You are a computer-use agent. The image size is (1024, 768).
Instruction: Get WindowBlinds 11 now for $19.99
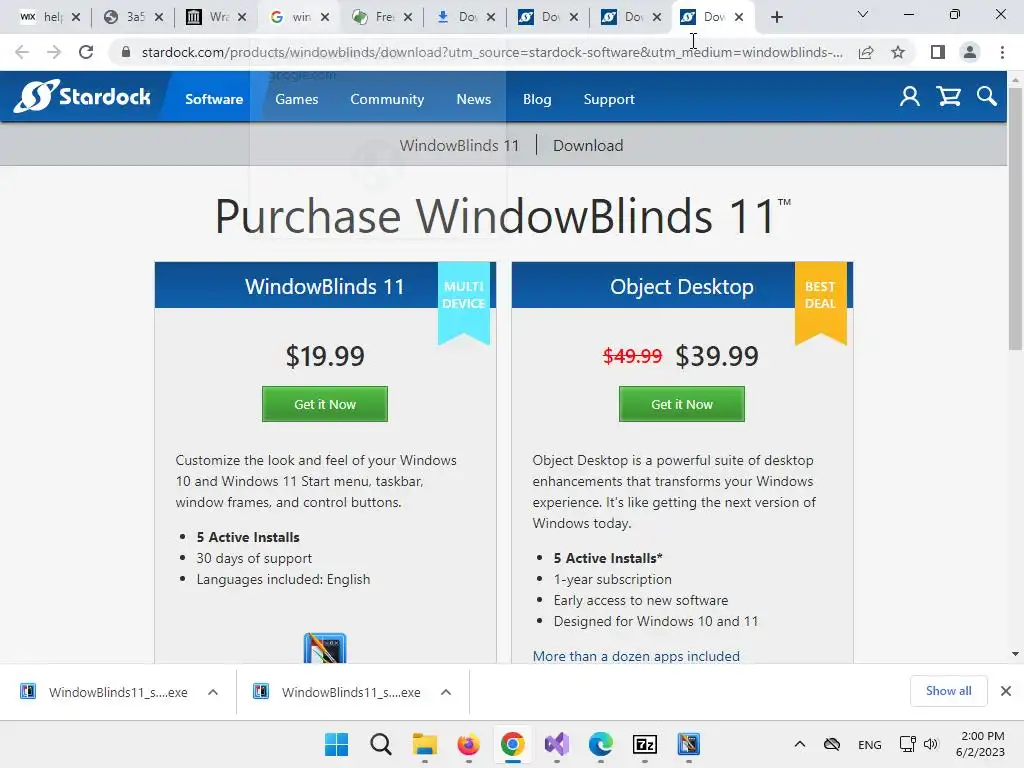coord(325,404)
